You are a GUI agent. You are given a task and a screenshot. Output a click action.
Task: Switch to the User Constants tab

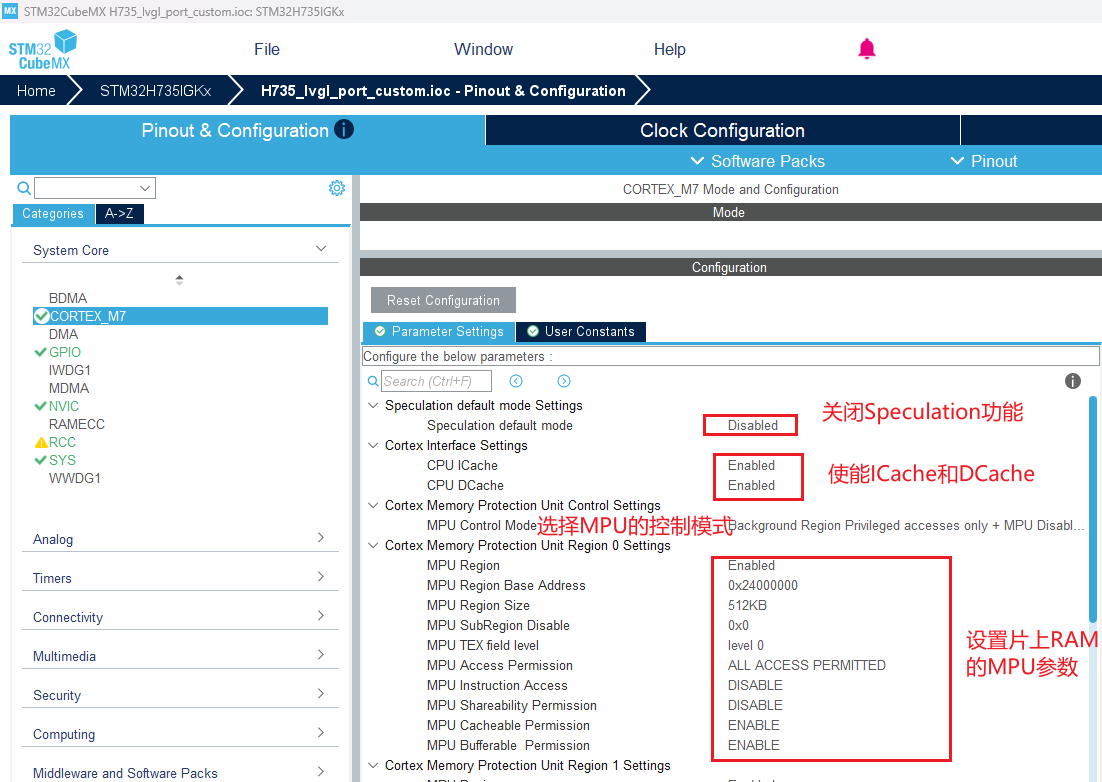pyautogui.click(x=581, y=332)
